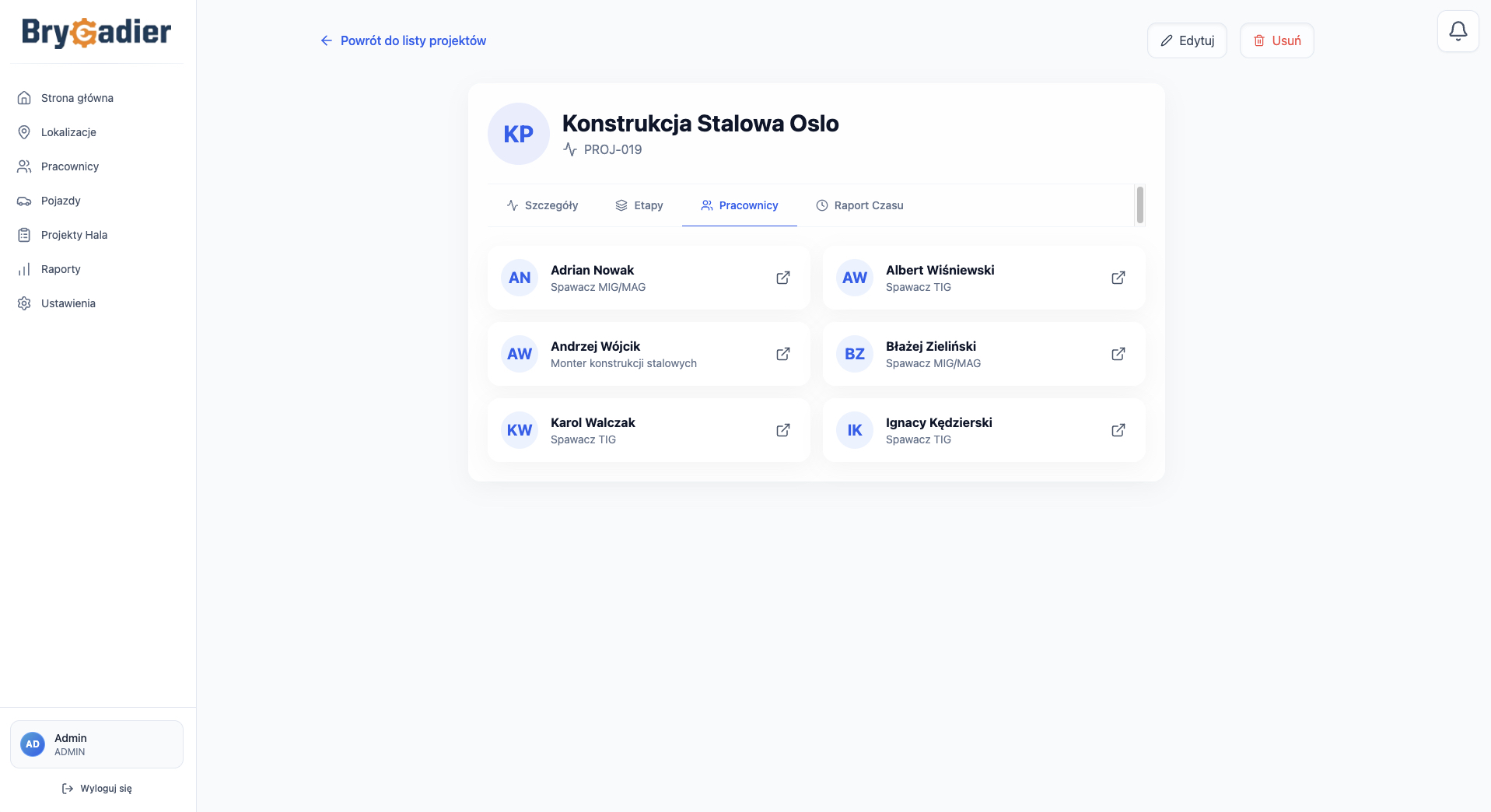Screen dimensions: 1491x812
Task: Open Ustawienia in sidebar
Action: (96, 303)
